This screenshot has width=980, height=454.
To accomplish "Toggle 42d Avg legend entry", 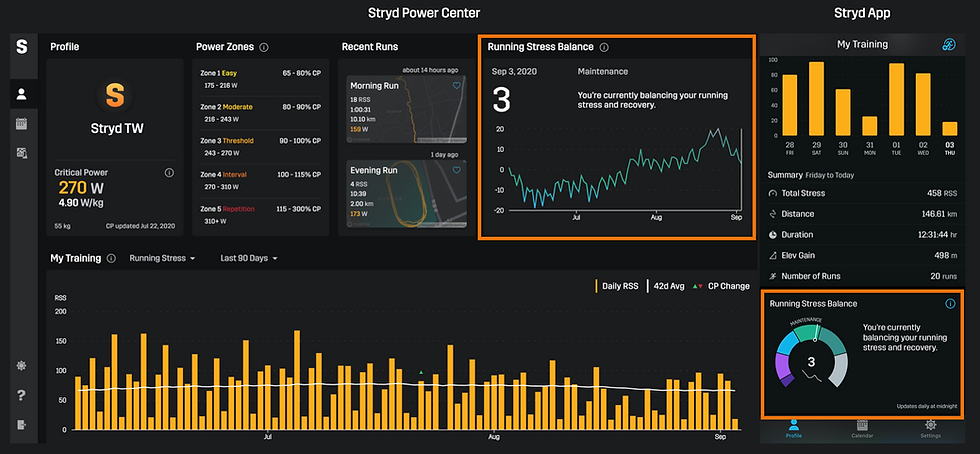I will [666, 286].
